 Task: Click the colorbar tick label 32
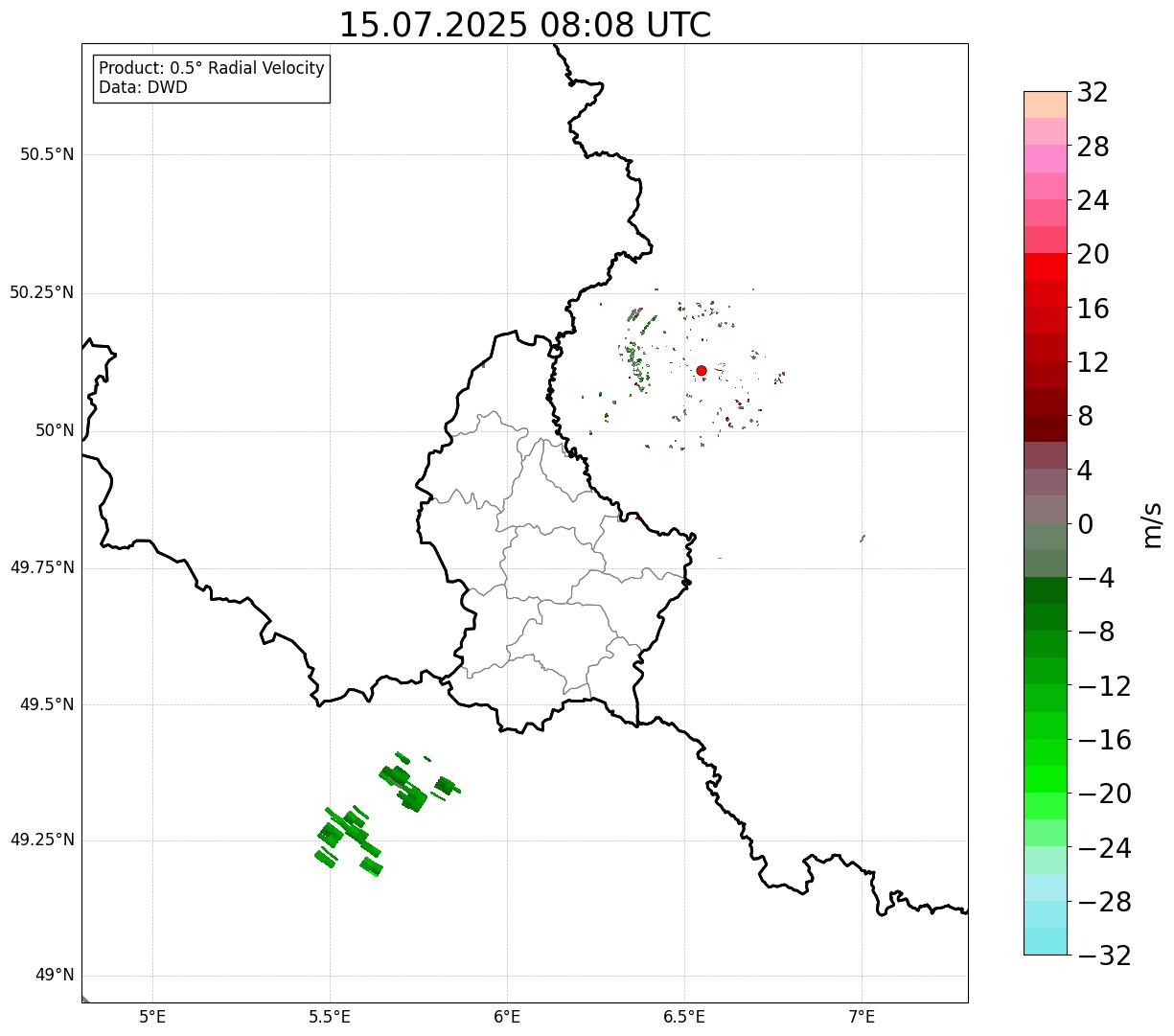click(x=1093, y=93)
